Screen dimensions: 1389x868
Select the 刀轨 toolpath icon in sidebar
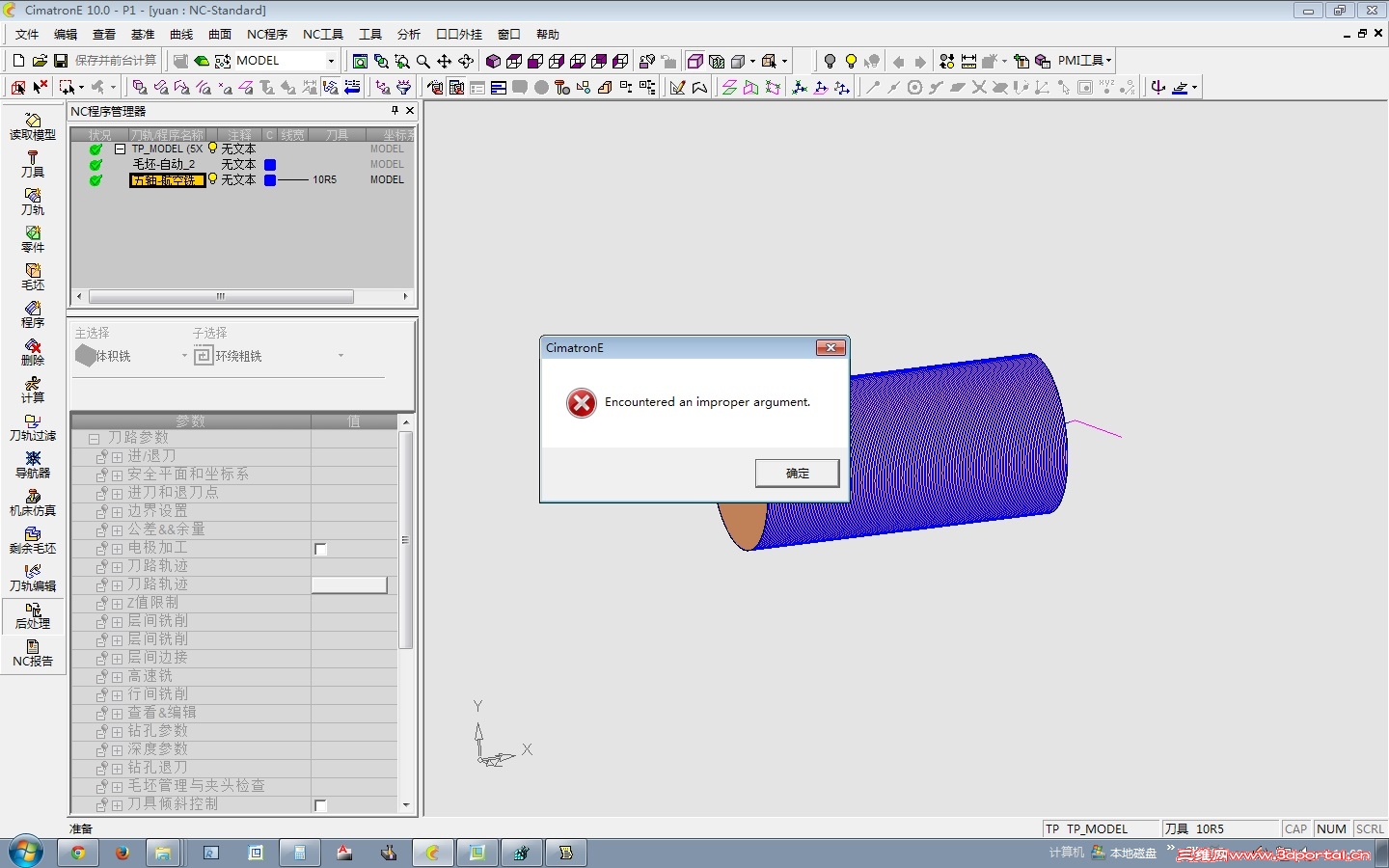click(33, 202)
